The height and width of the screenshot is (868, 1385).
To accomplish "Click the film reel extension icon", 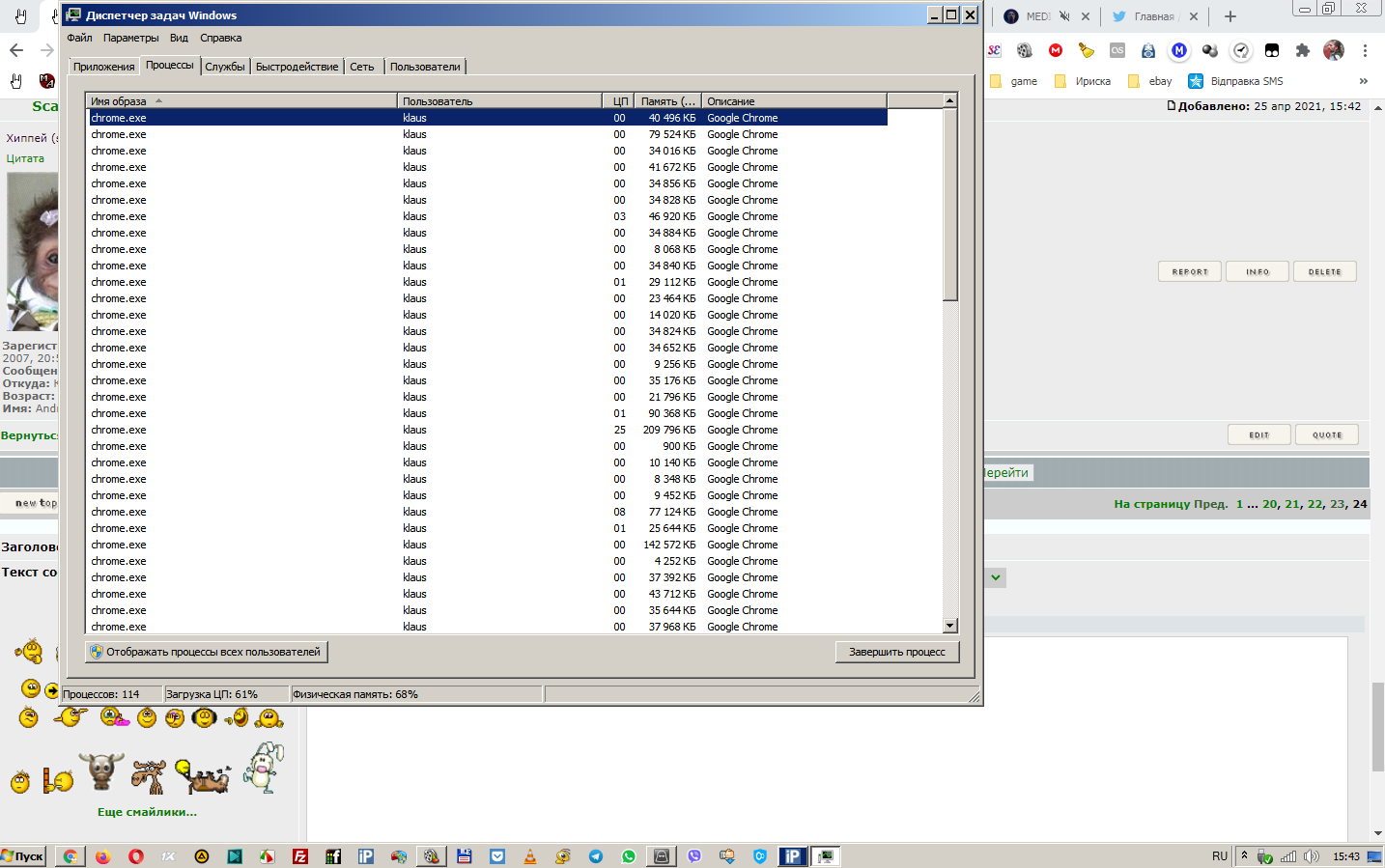I will (x=1025, y=50).
